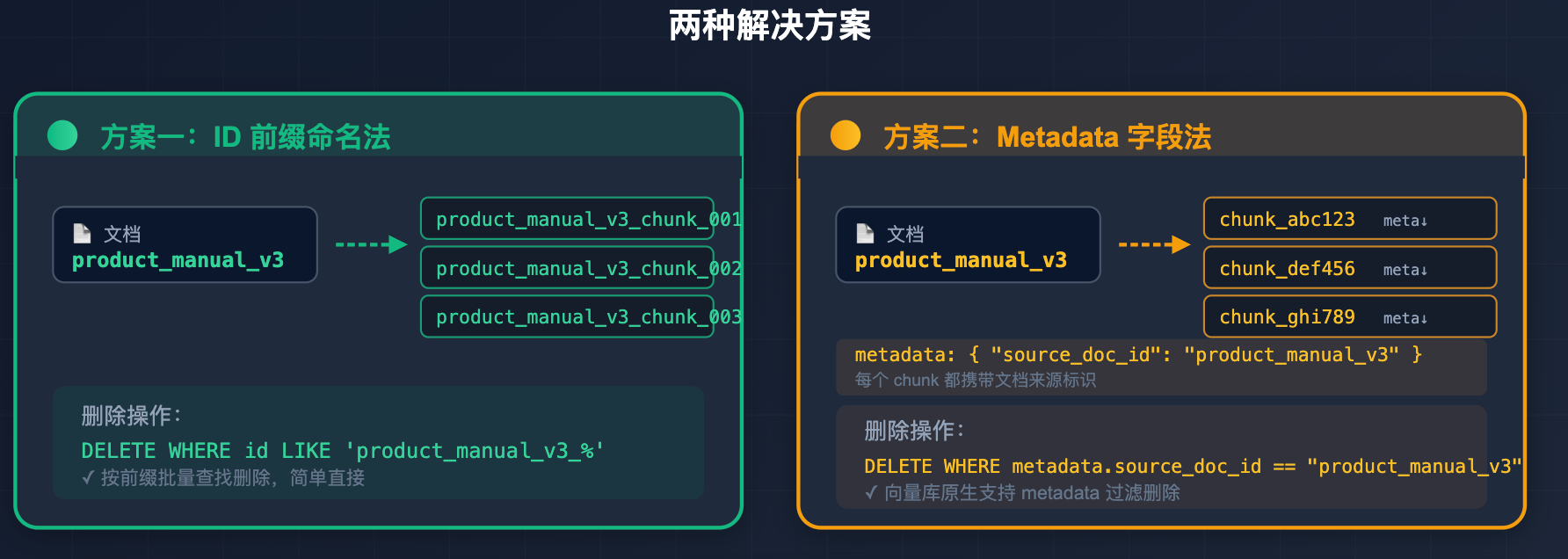The width and height of the screenshot is (1568, 559).
Task: Click the orange dashed arrow
Action: 1154,244
